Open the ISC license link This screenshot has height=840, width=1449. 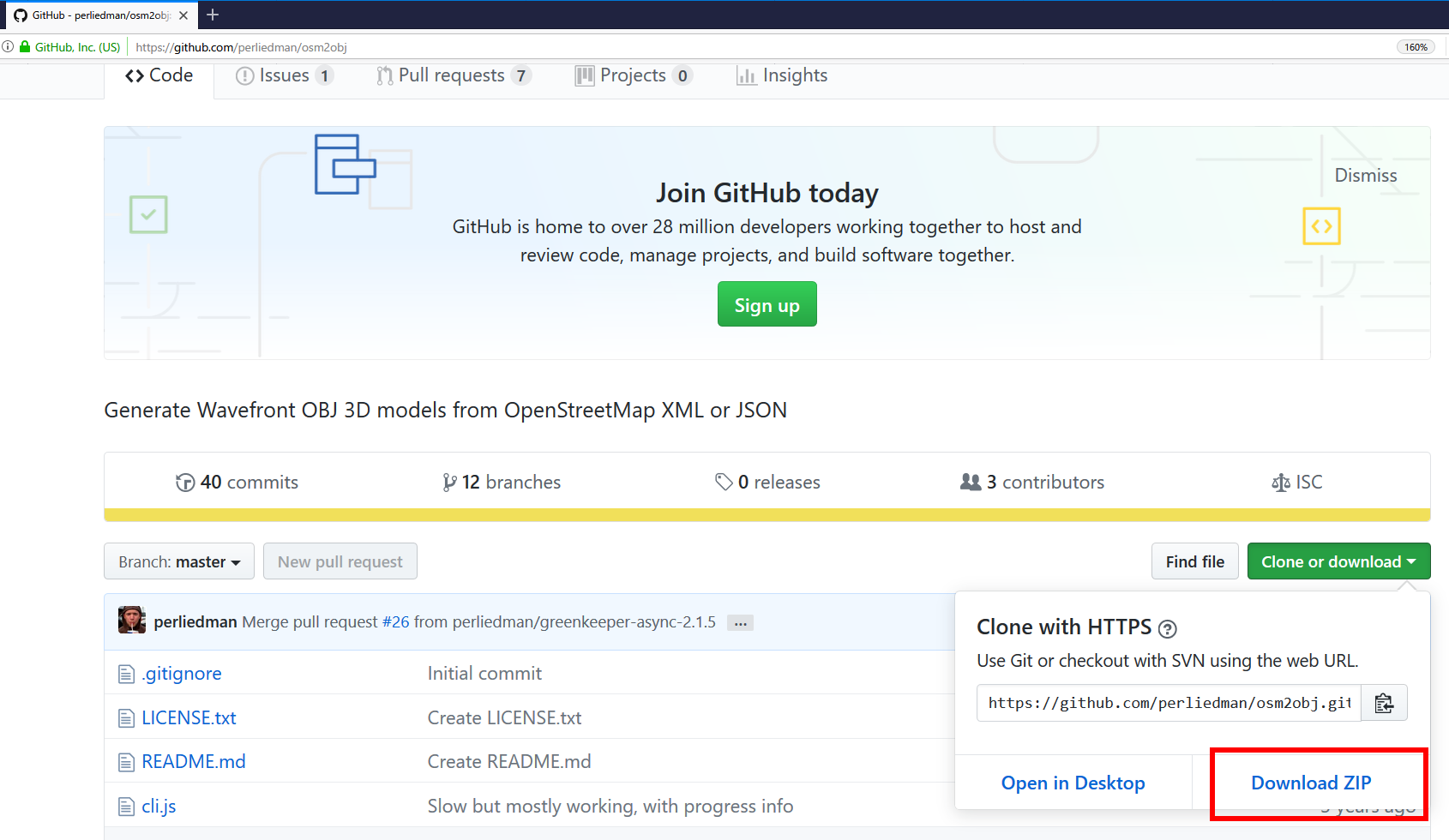click(1297, 482)
